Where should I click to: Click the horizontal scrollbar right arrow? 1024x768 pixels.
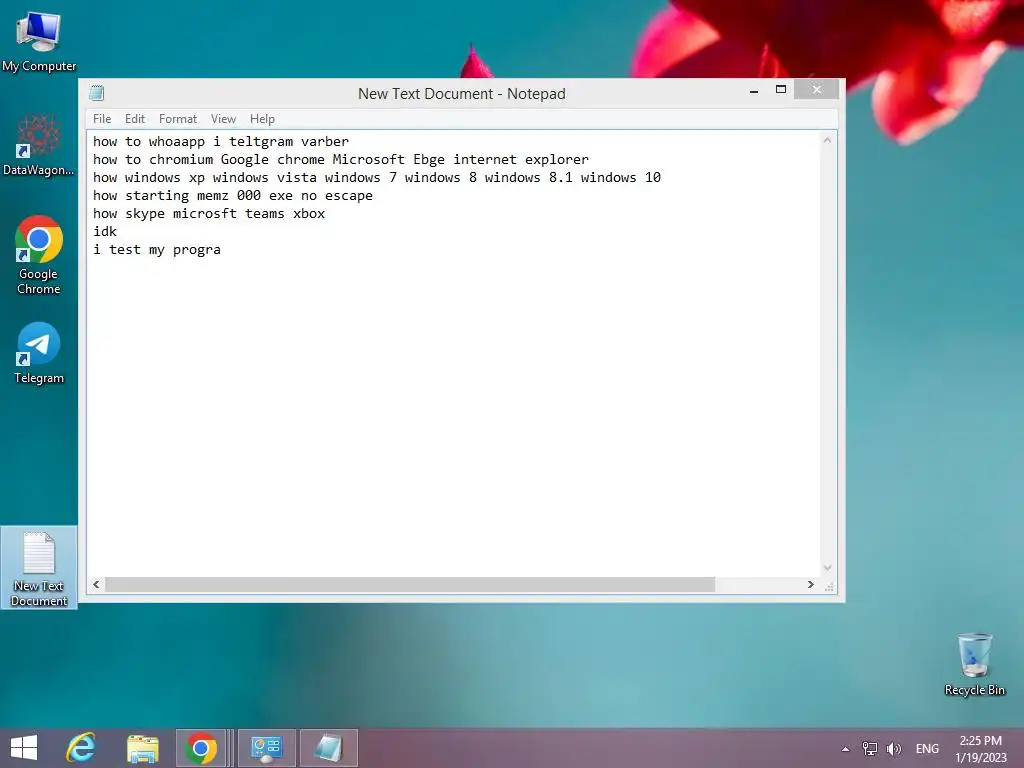tap(810, 584)
